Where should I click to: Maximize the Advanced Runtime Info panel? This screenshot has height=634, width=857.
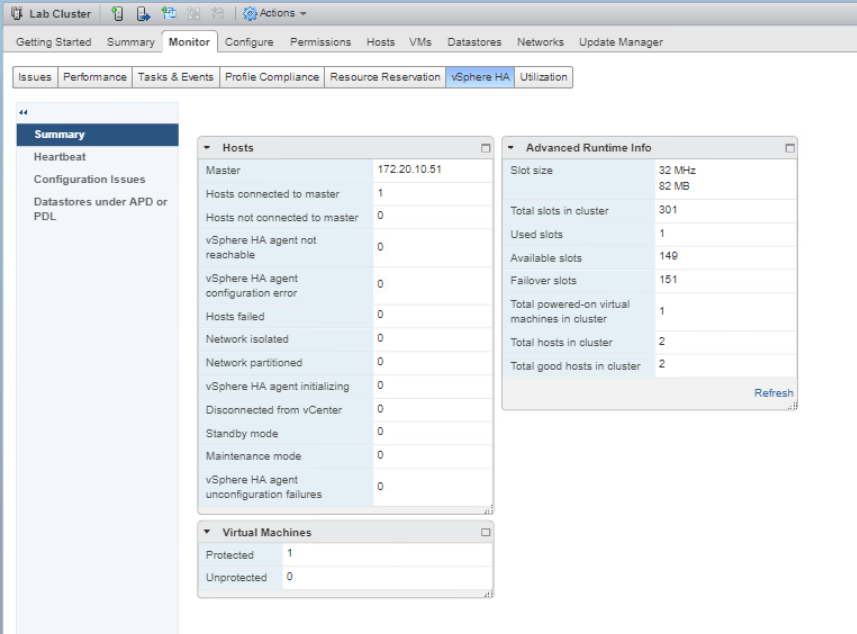[x=790, y=148]
